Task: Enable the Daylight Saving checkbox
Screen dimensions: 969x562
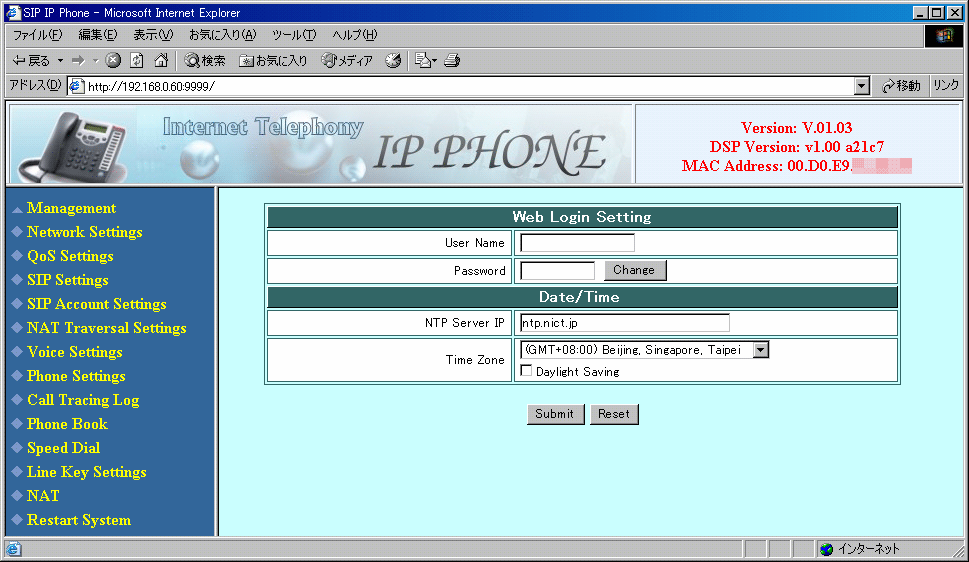Action: tap(526, 371)
